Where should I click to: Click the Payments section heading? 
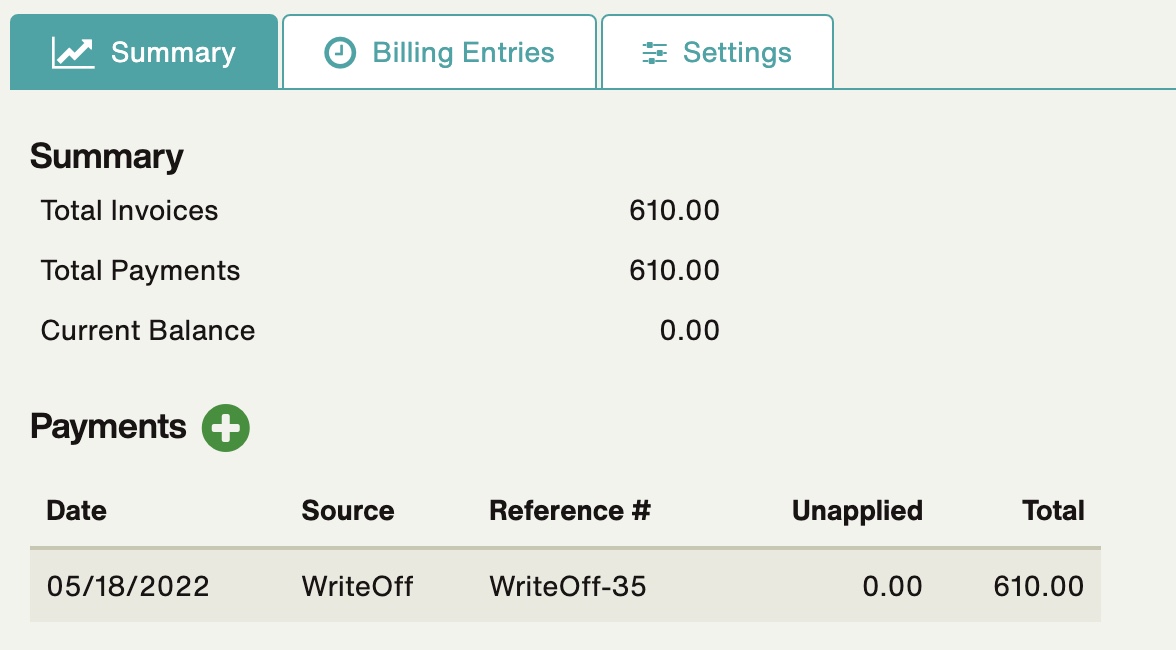click(x=108, y=427)
